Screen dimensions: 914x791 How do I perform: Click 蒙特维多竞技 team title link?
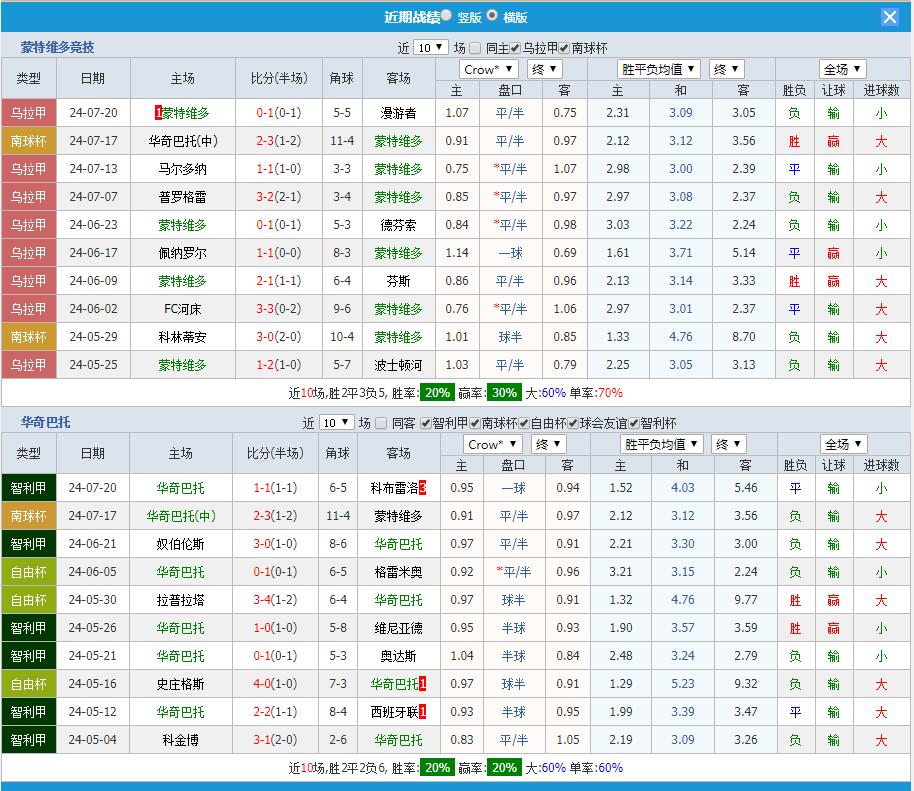point(58,47)
